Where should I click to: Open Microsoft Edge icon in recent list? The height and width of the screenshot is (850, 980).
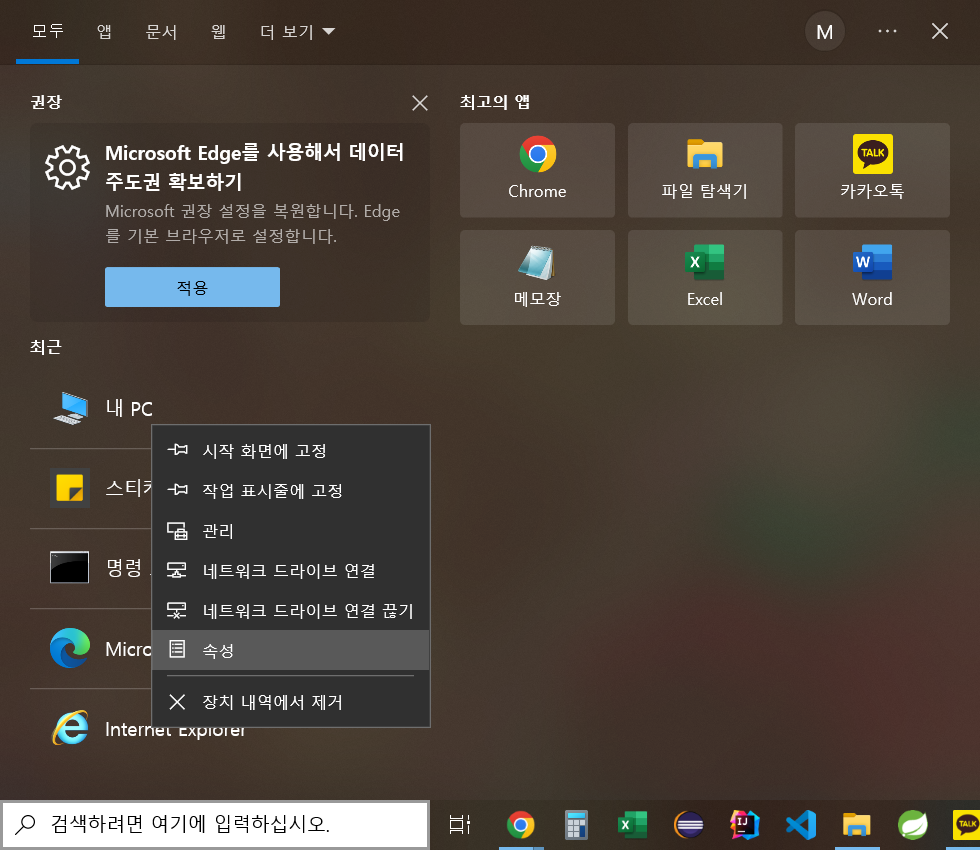[70, 648]
